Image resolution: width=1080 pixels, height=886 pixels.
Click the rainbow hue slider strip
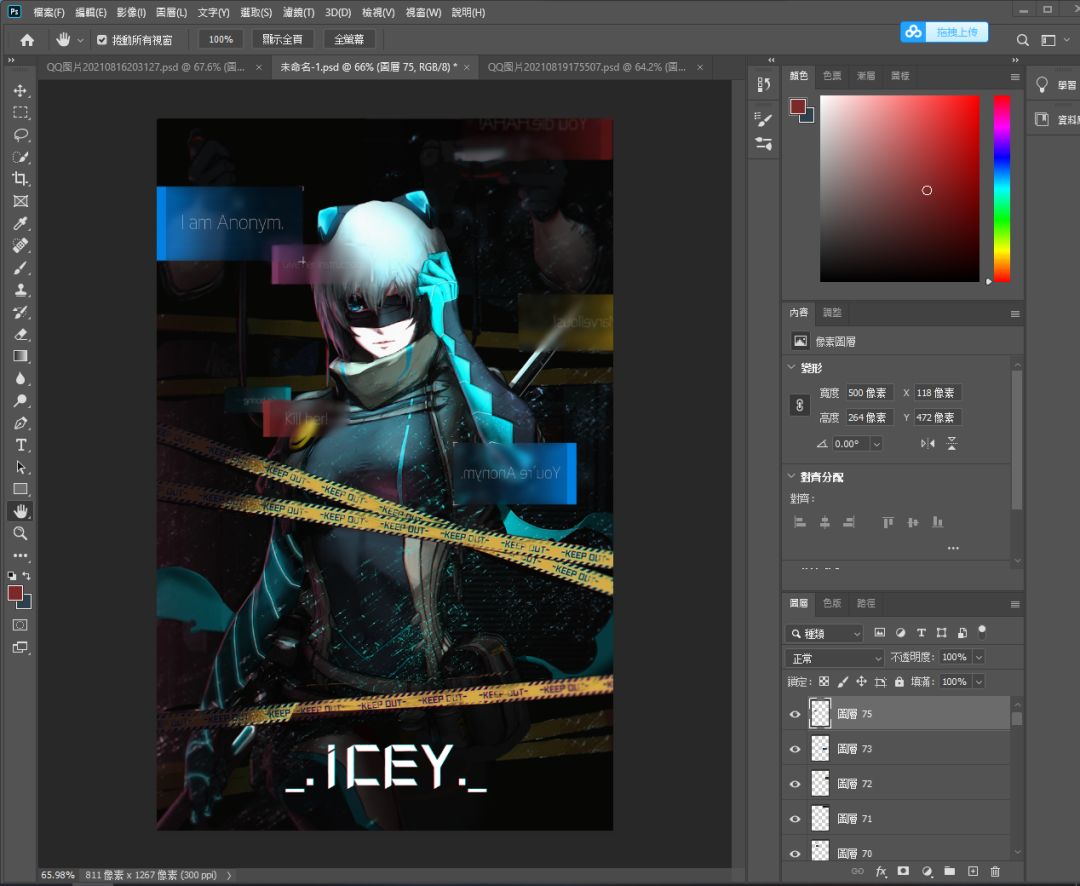[1002, 188]
